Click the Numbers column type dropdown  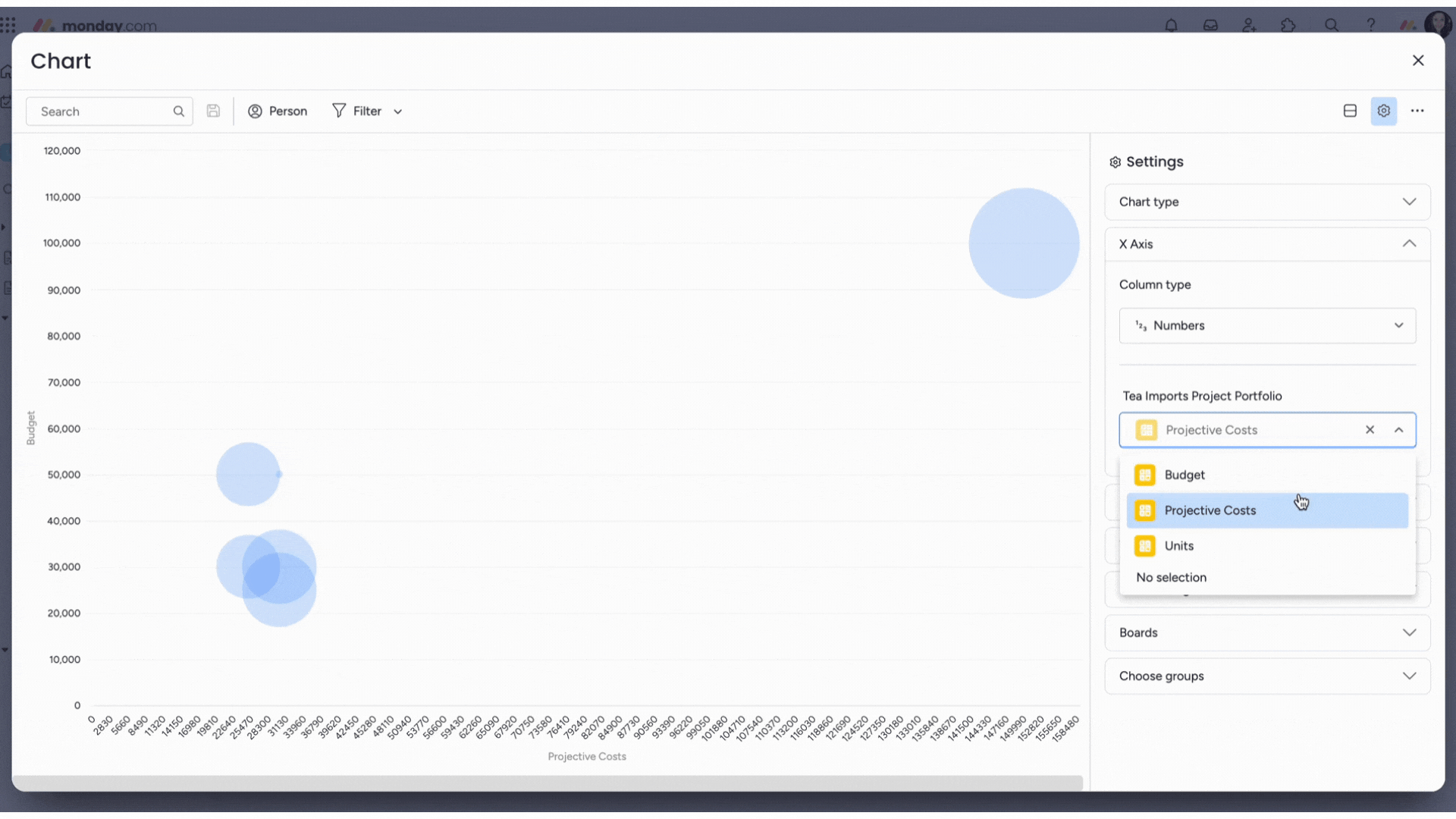pos(1266,325)
